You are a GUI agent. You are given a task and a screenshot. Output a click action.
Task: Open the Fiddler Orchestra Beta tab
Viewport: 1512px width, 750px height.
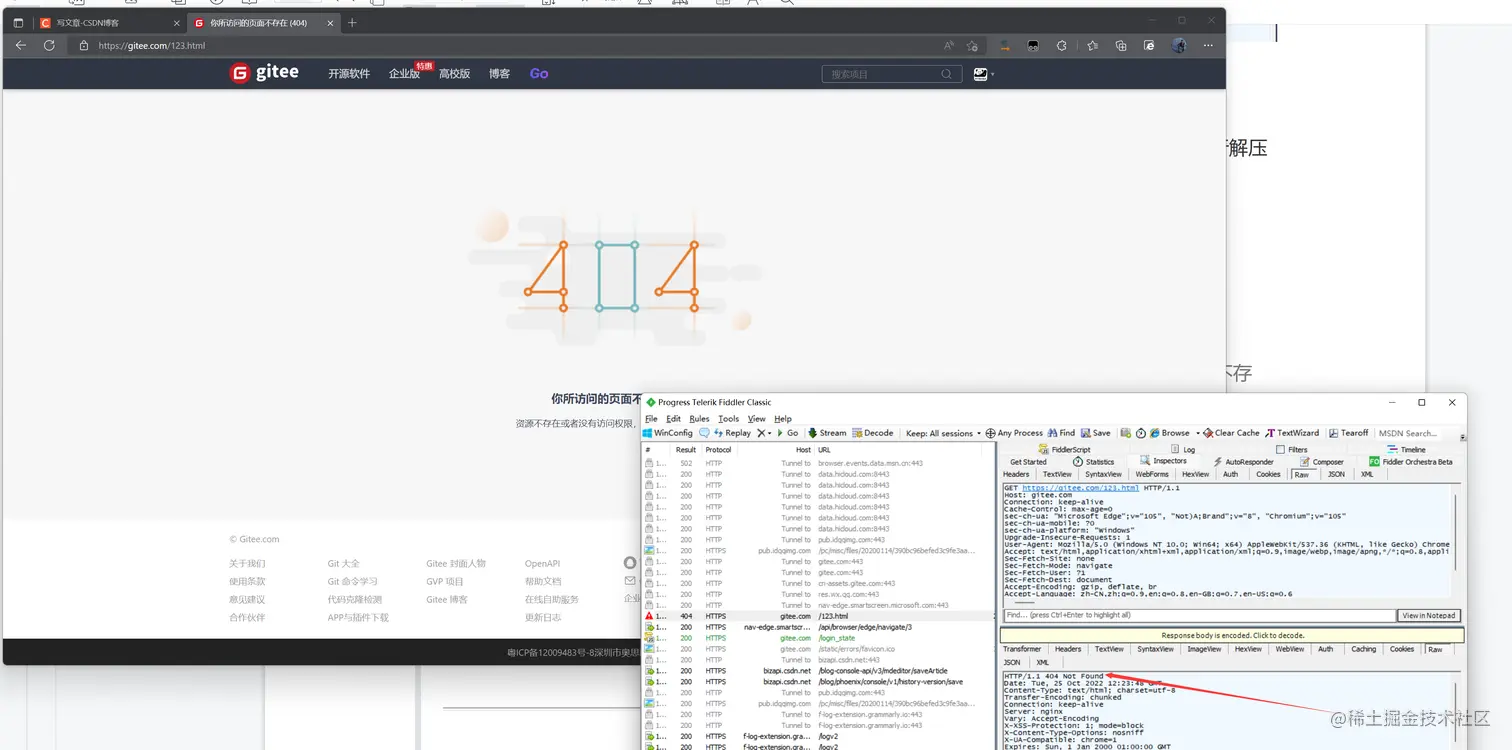pos(1410,462)
